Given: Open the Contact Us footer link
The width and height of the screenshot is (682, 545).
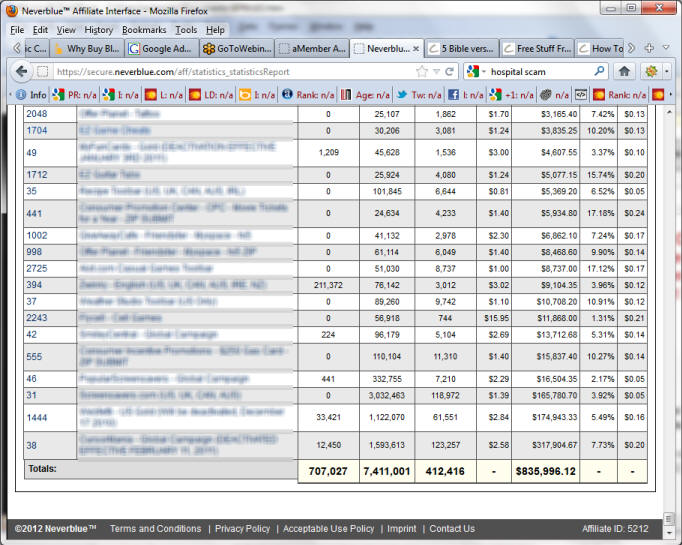Looking at the screenshot, I should coord(452,528).
